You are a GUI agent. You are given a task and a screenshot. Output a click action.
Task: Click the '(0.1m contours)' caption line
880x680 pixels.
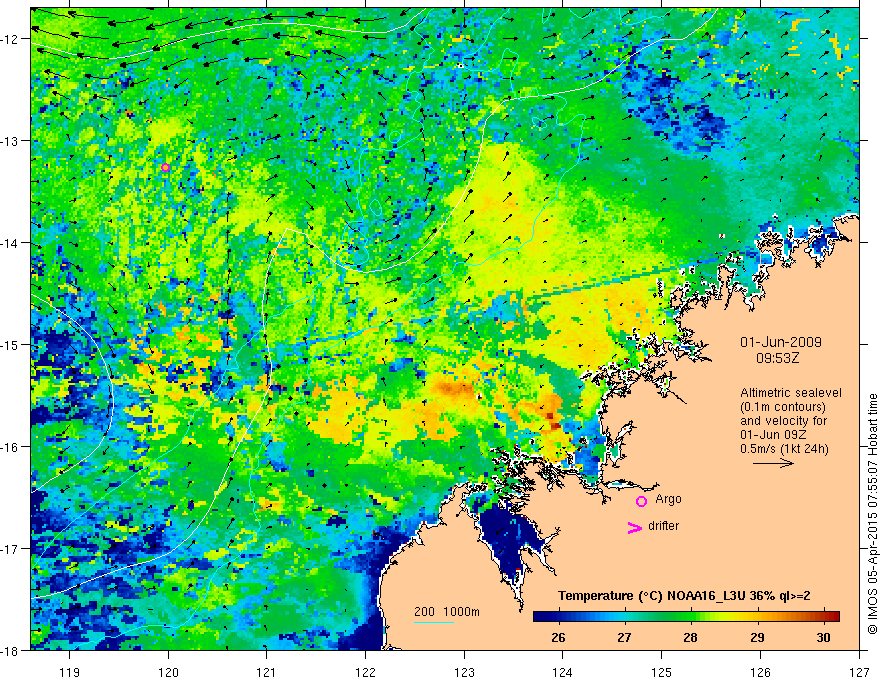[783, 407]
